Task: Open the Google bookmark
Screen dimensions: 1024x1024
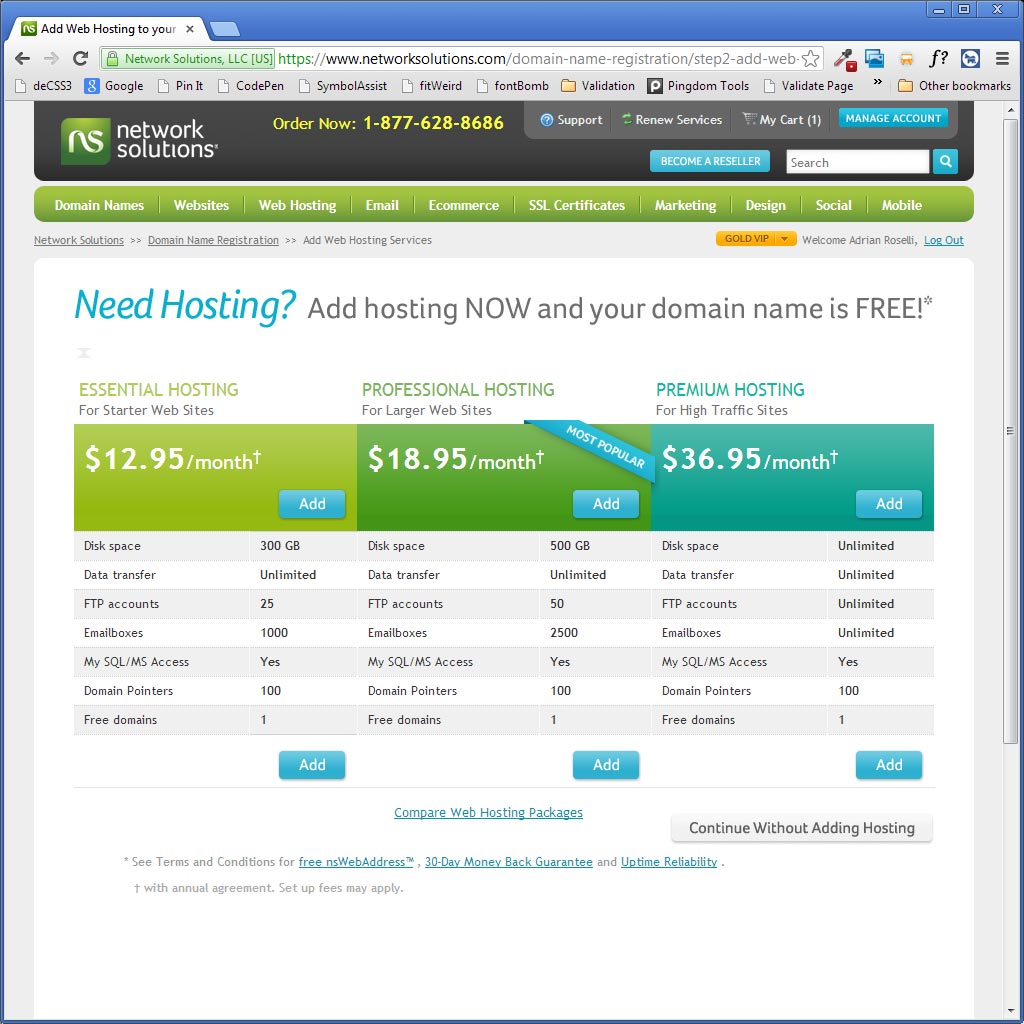Action: [x=114, y=86]
